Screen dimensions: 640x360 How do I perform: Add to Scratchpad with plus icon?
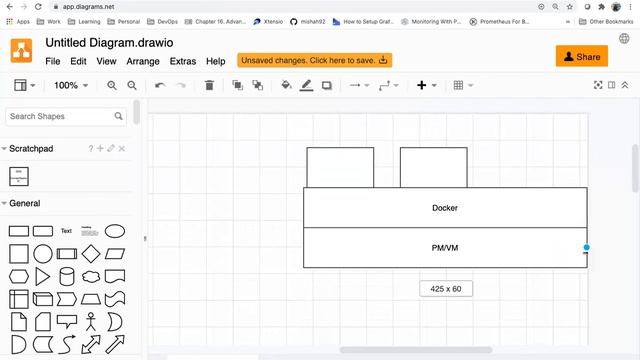100,149
